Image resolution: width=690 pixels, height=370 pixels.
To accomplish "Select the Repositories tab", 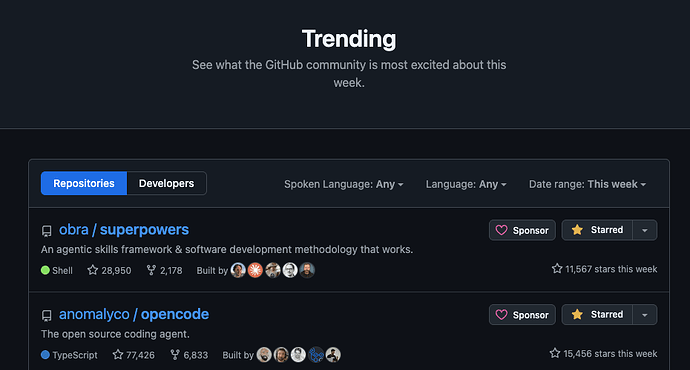I will [84, 183].
